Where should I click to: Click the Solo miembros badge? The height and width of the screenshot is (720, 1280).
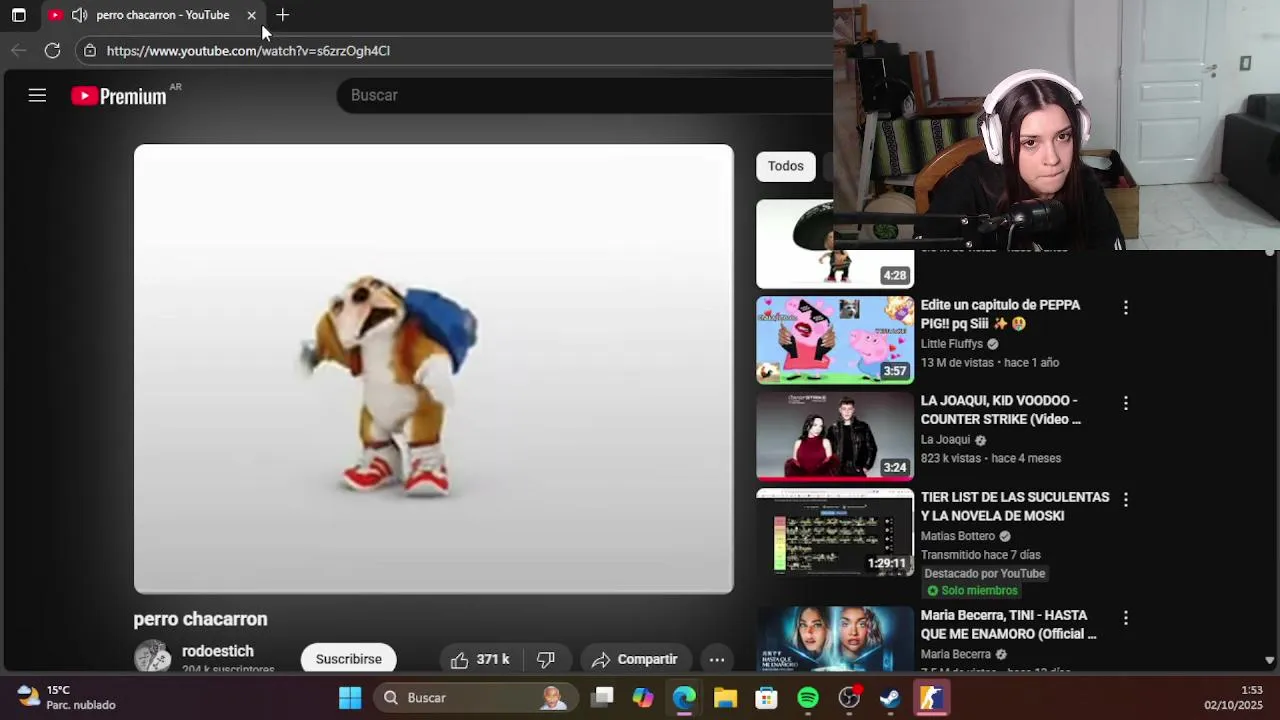[x=972, y=591]
